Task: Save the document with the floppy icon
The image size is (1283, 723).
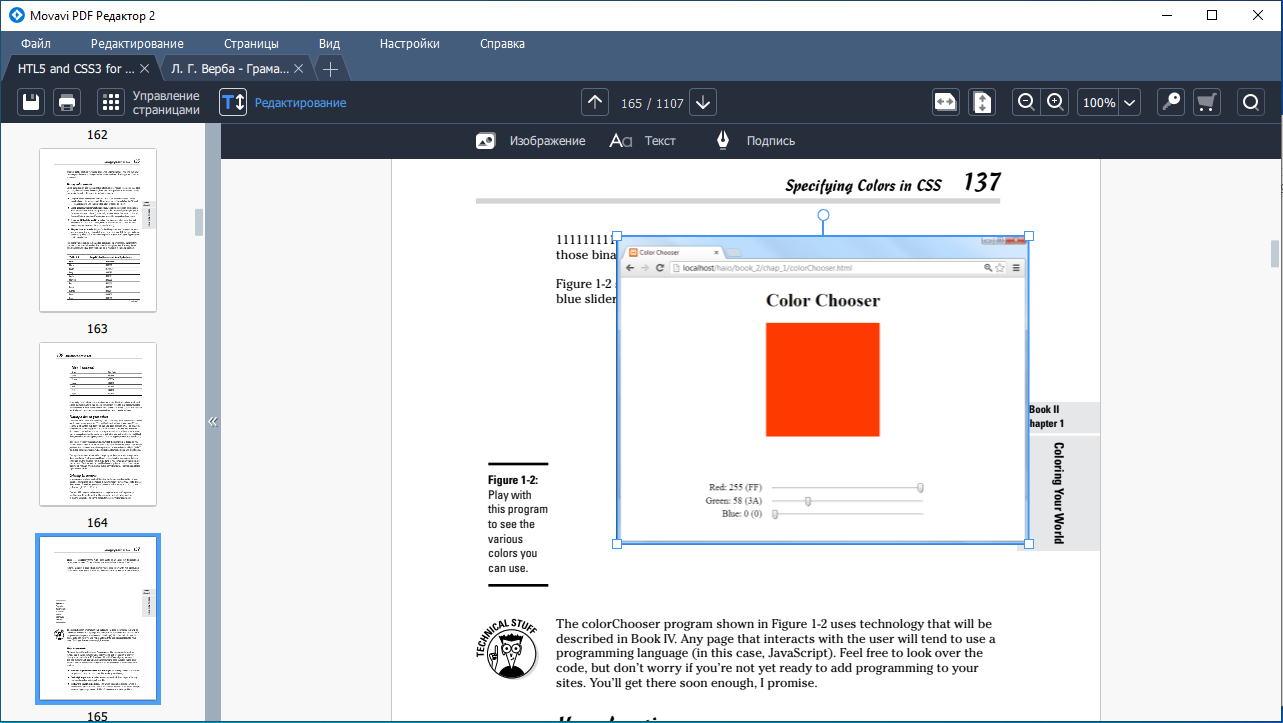Action: pos(31,102)
